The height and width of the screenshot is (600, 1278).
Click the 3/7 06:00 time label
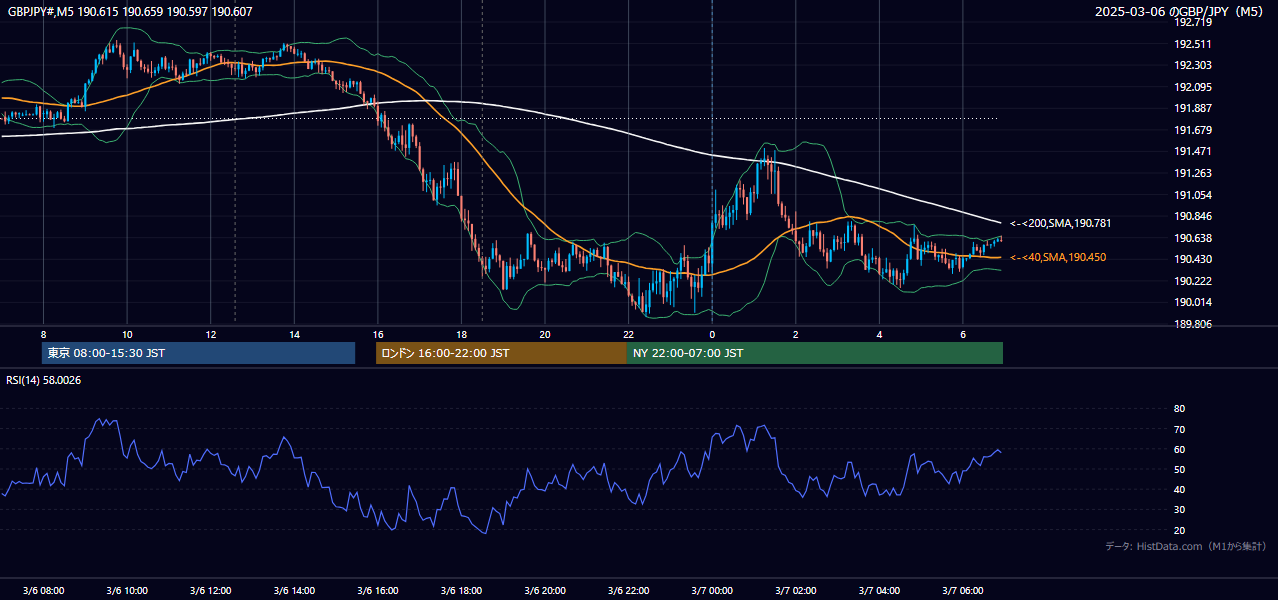tap(963, 590)
